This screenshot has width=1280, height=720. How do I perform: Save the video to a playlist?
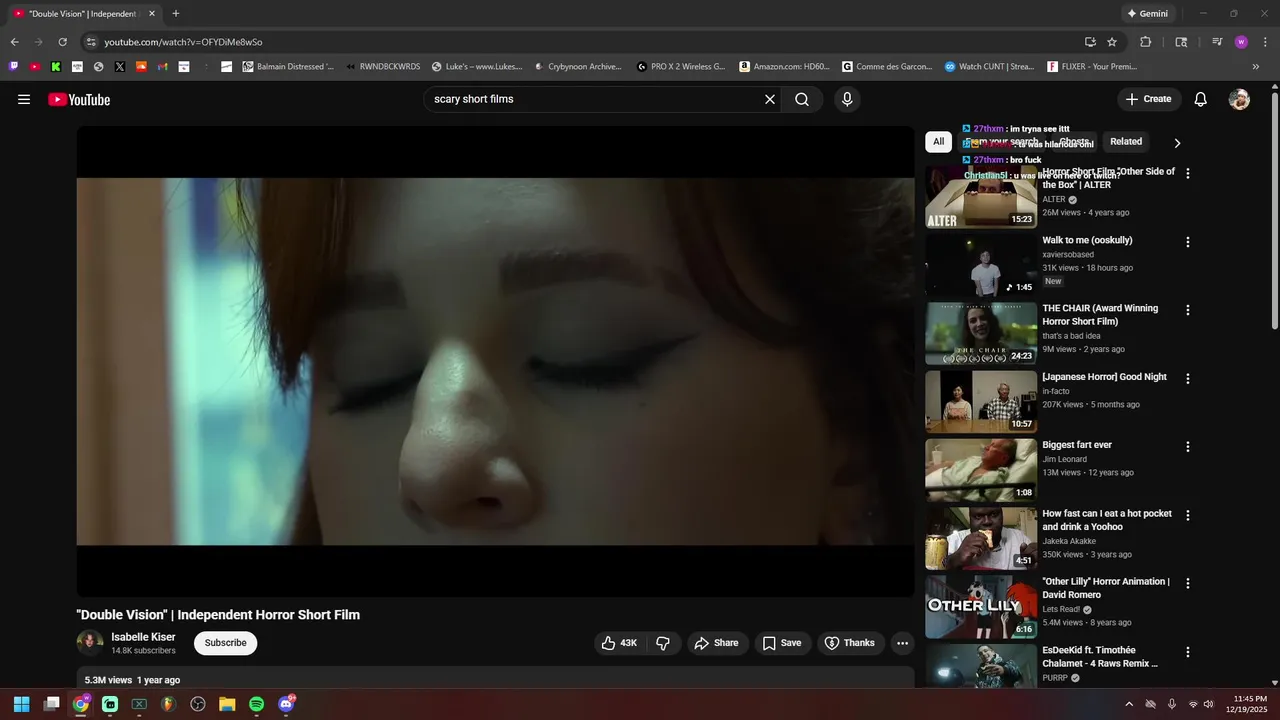click(x=782, y=643)
